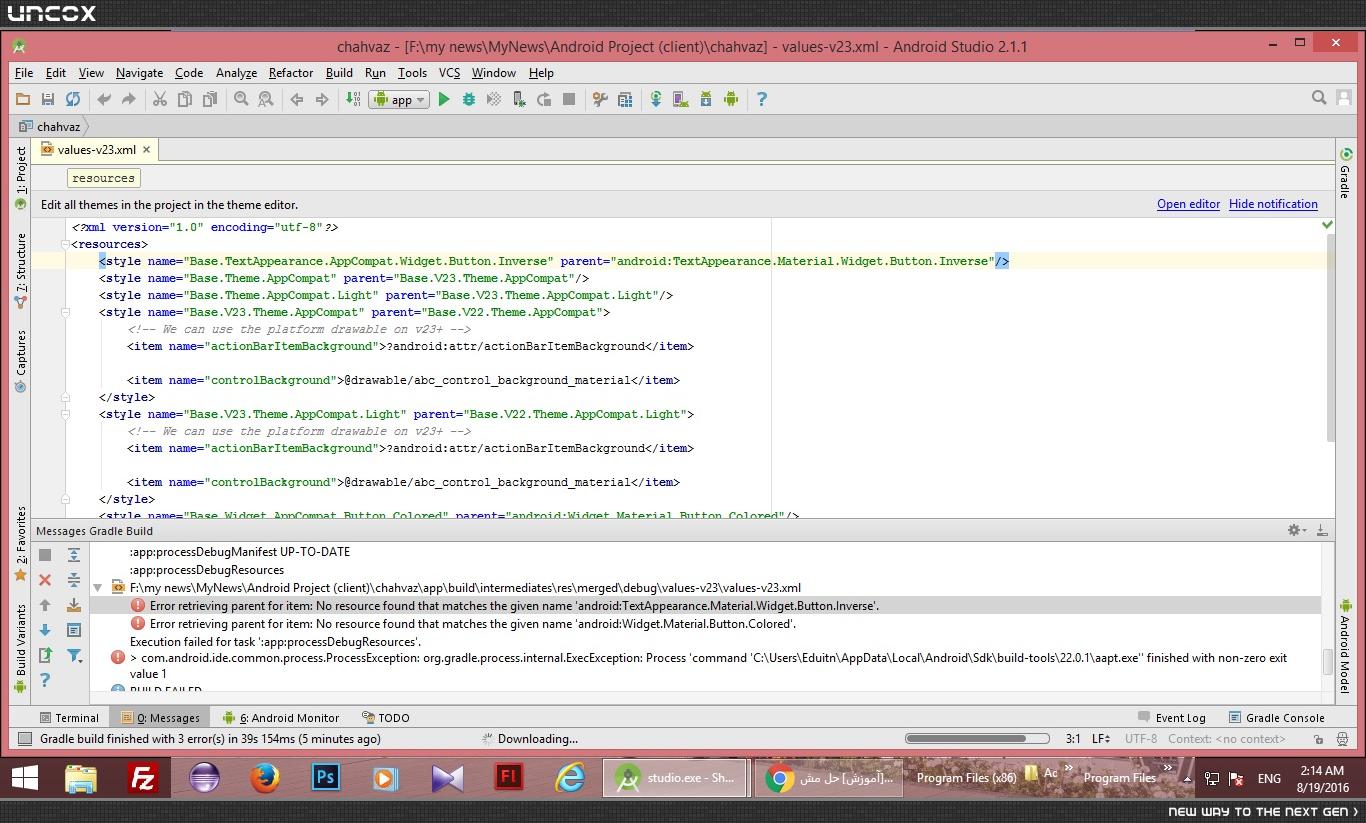Open the File menu
The image size is (1366, 823).
[x=24, y=73]
